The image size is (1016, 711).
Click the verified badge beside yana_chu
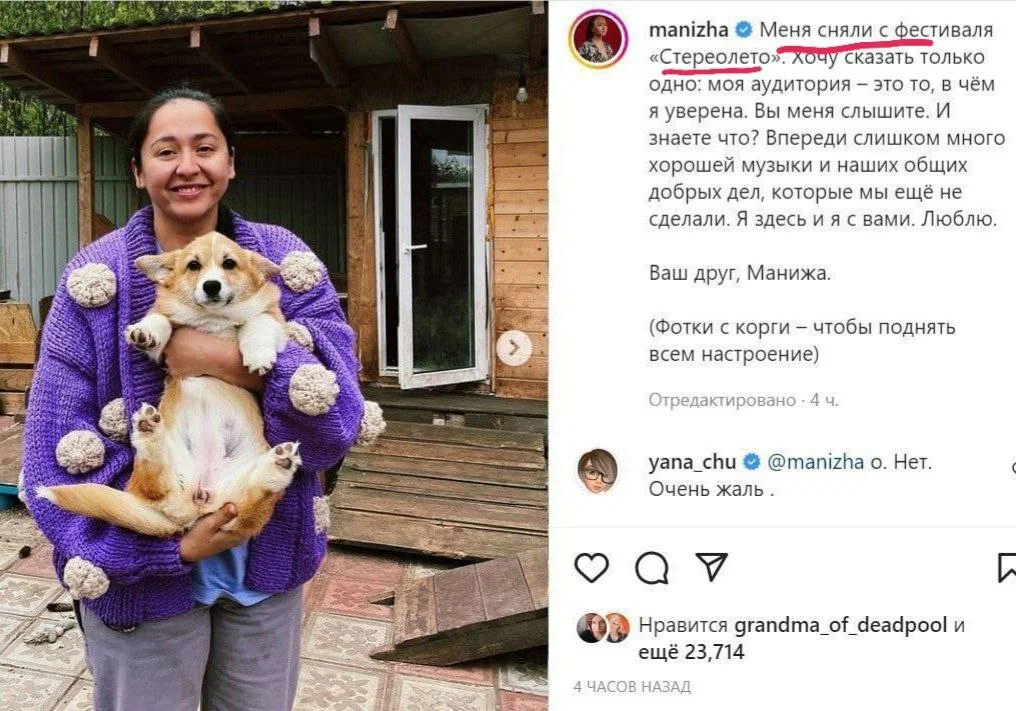[752, 461]
